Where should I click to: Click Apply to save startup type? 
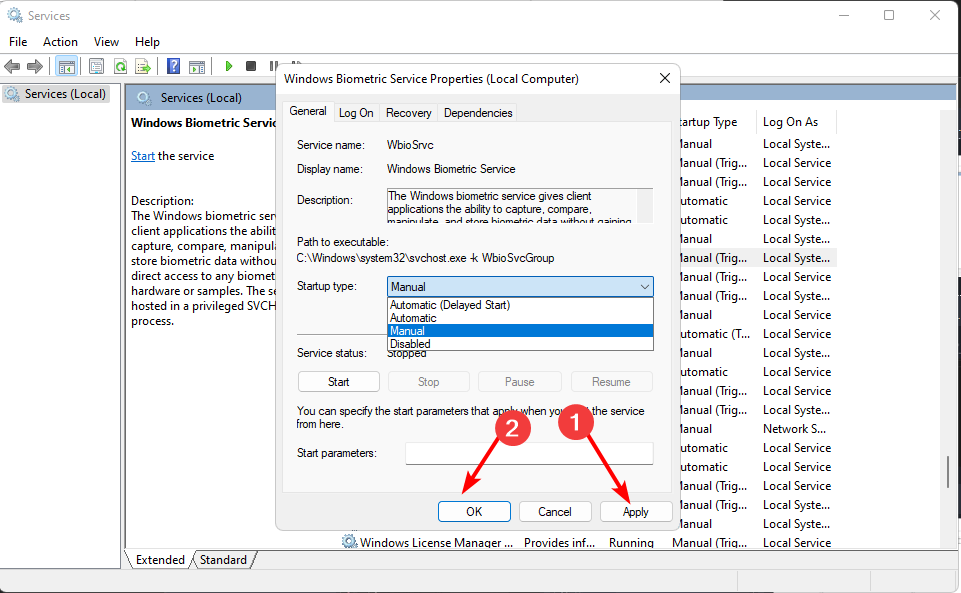tap(636, 512)
